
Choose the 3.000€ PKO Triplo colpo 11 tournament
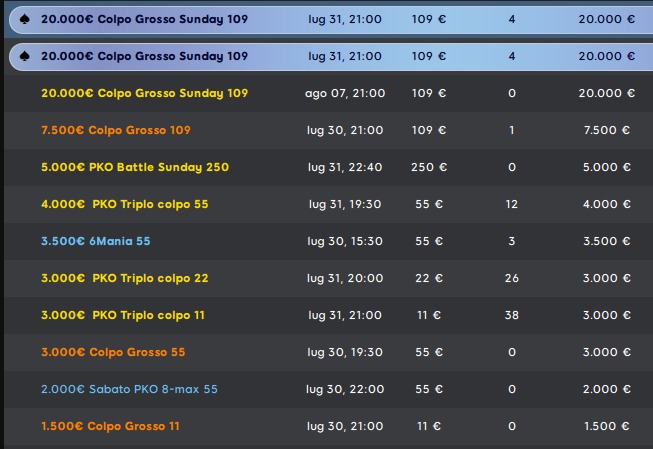(x=329, y=315)
